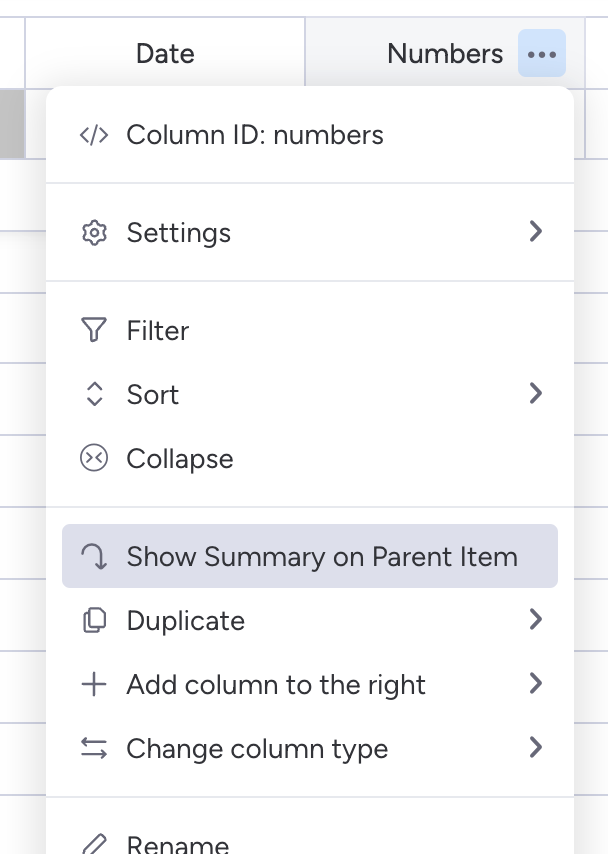Click the Duplicate copy icon
Screen dimensions: 608x854
click(x=94, y=620)
